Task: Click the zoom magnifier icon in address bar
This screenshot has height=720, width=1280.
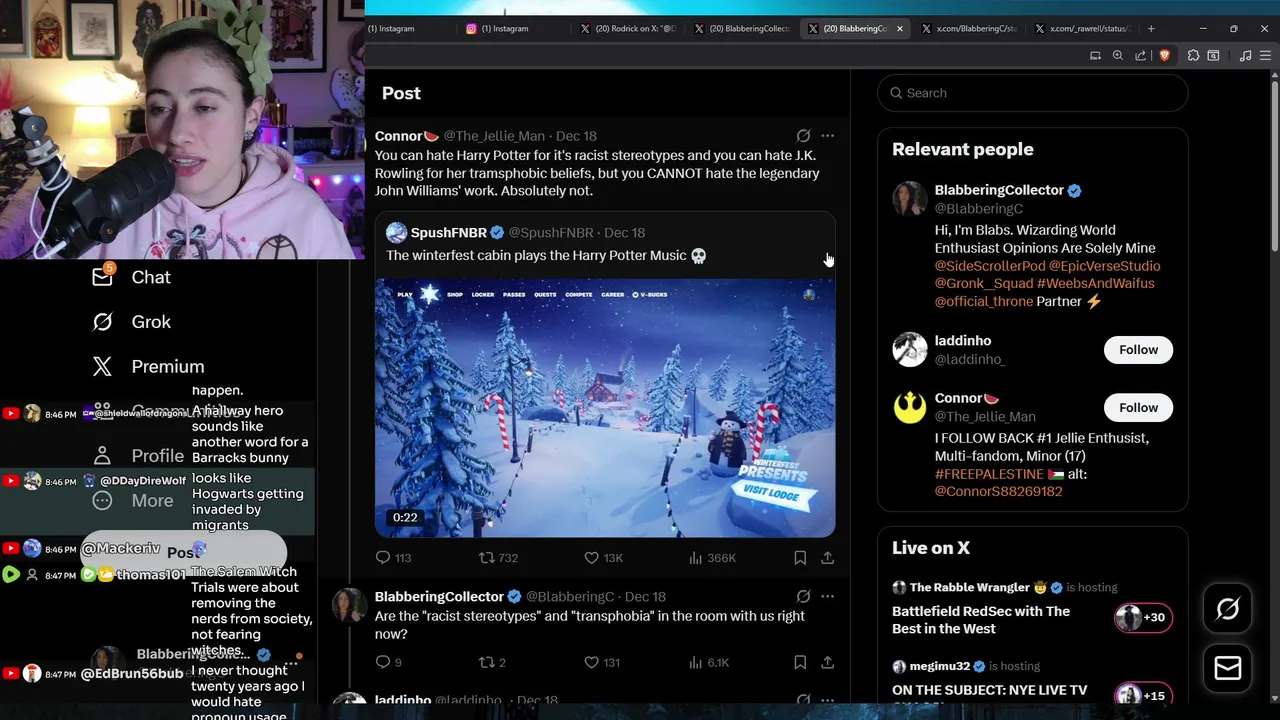Action: [1118, 56]
